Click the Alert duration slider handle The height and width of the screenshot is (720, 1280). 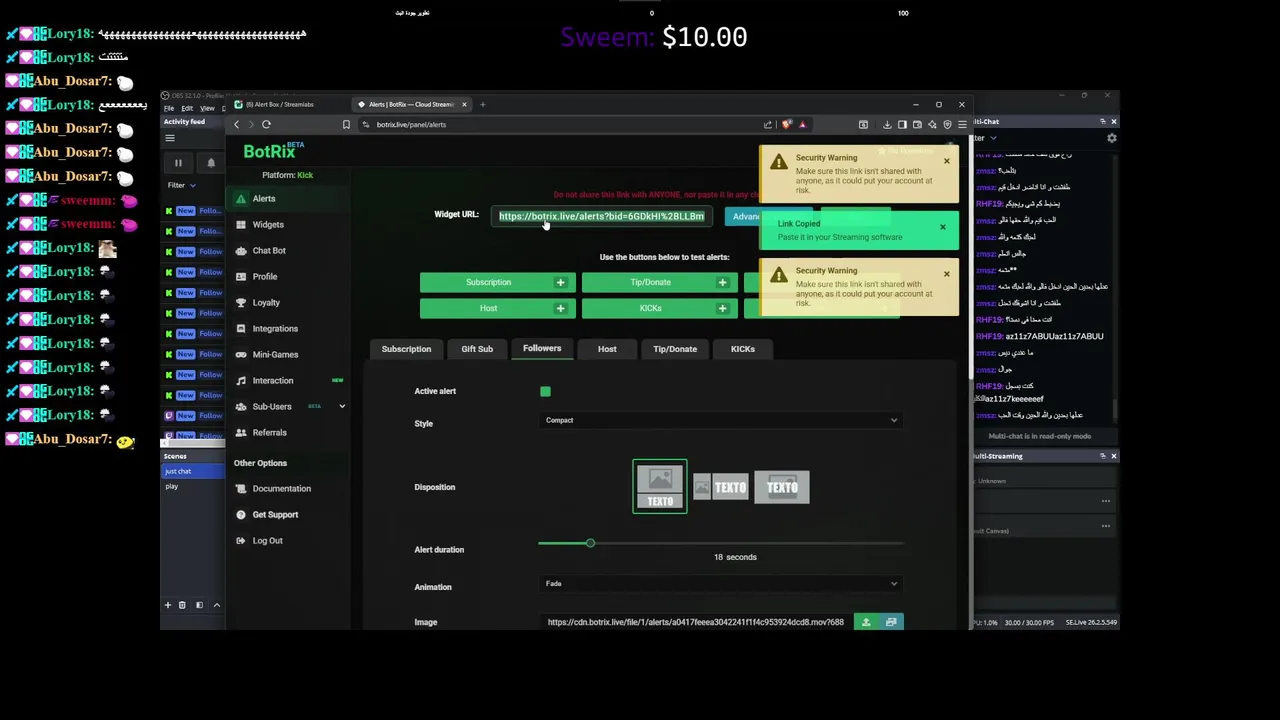click(x=590, y=543)
